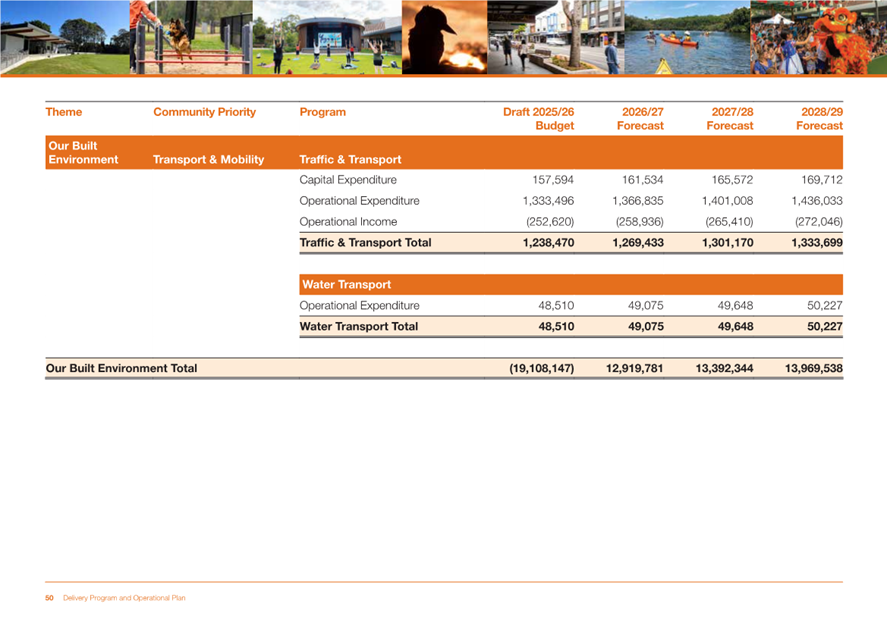Click Water Transport Total label

click(359, 326)
